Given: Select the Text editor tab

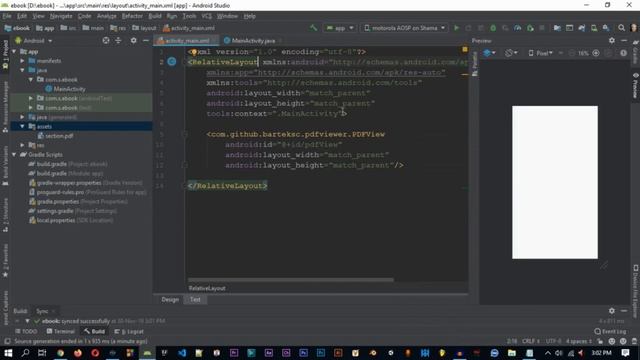Looking at the screenshot, I should (x=195, y=300).
